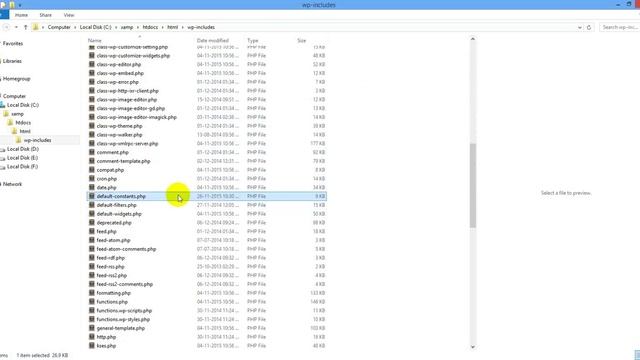Click the scrollbar up arrow
Screen dimensions: 640x360
pos(473,39)
